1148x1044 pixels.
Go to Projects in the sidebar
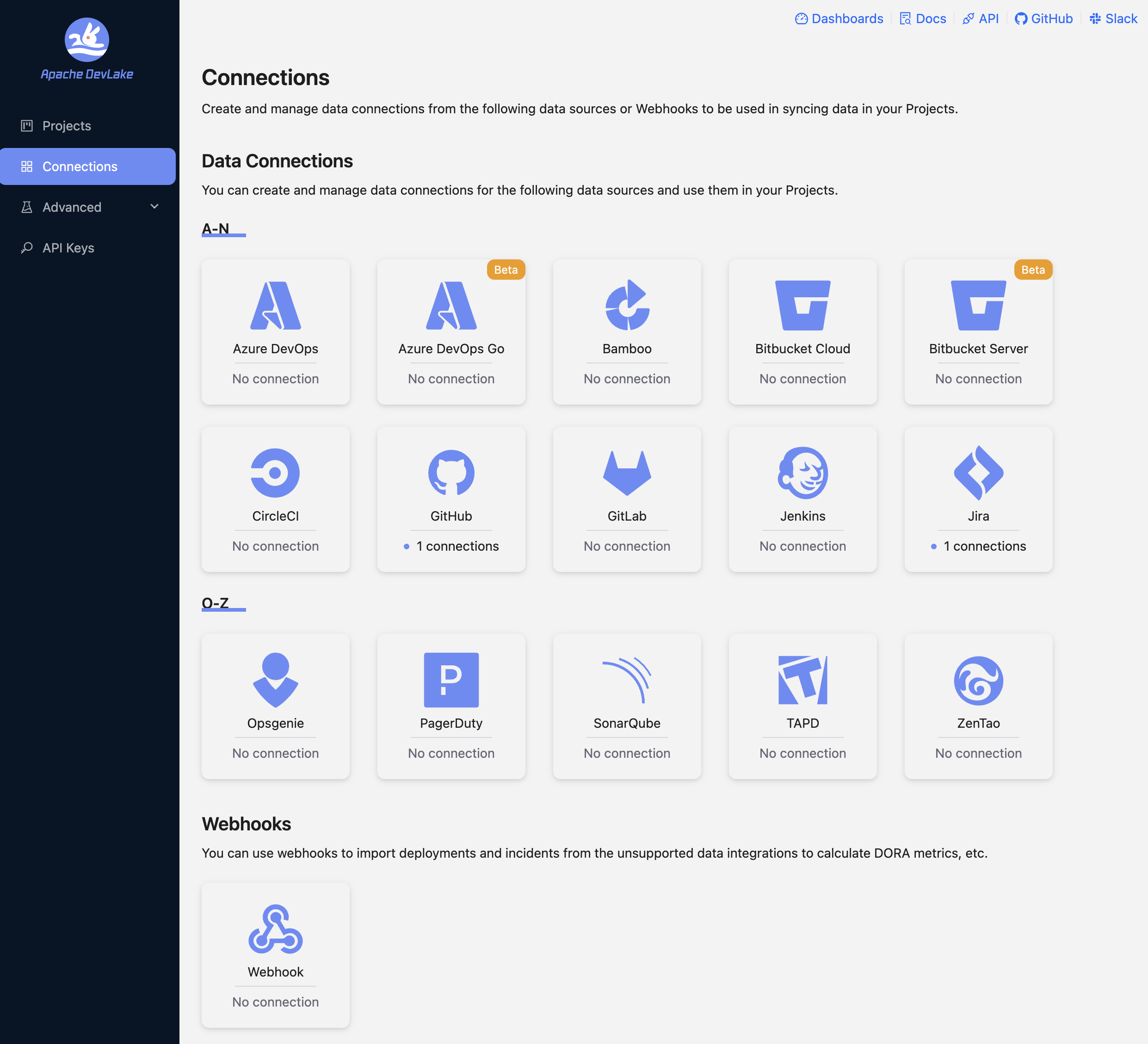88,126
